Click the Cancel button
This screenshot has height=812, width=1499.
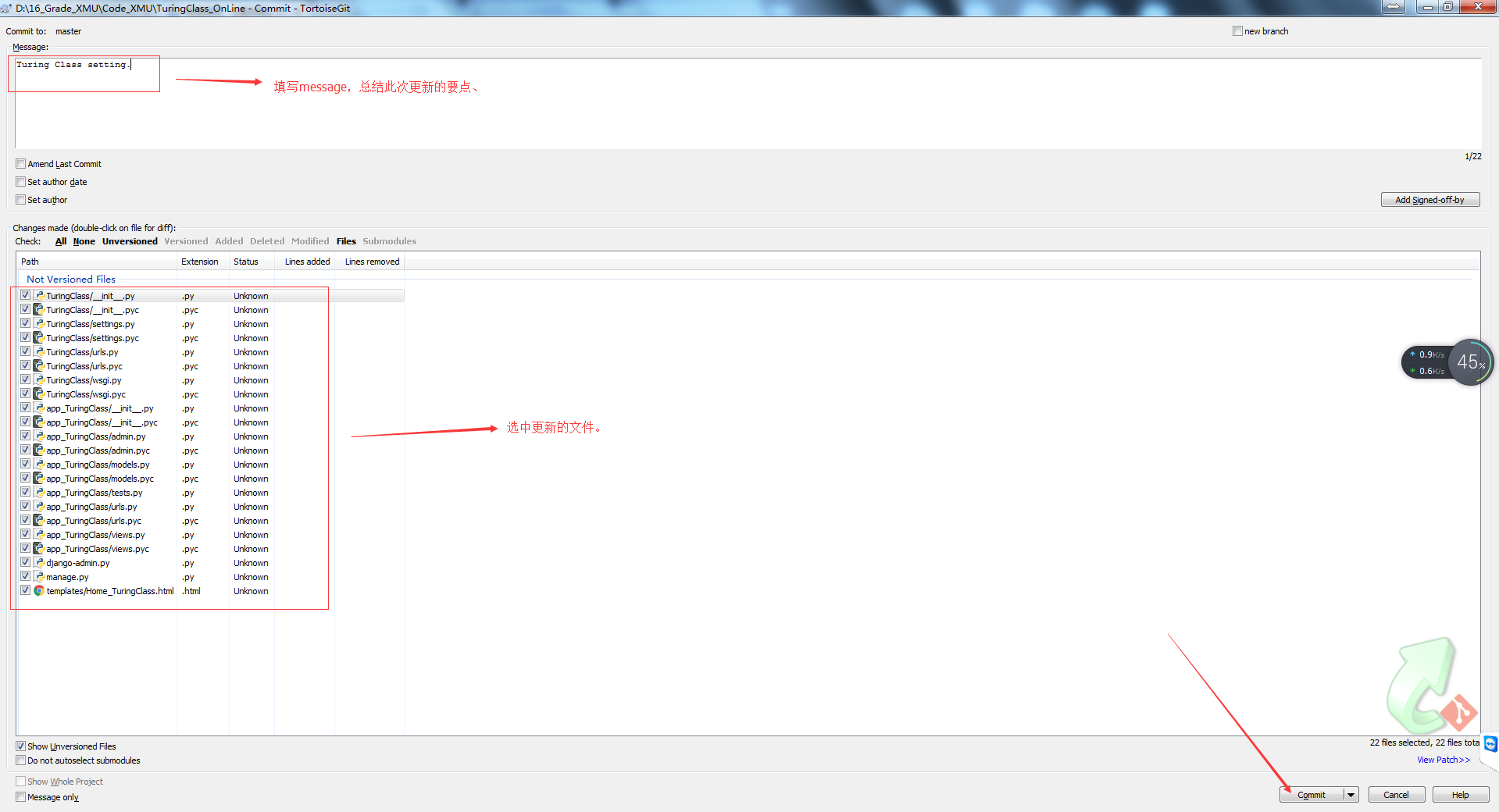[1397, 795]
